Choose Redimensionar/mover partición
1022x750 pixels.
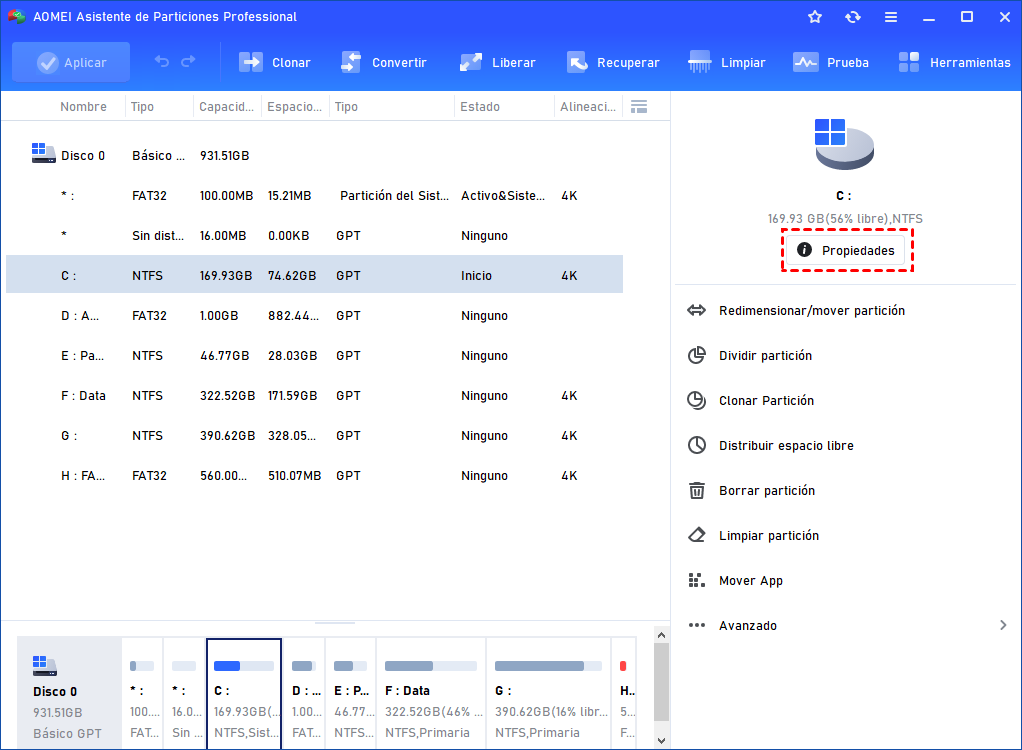click(811, 311)
